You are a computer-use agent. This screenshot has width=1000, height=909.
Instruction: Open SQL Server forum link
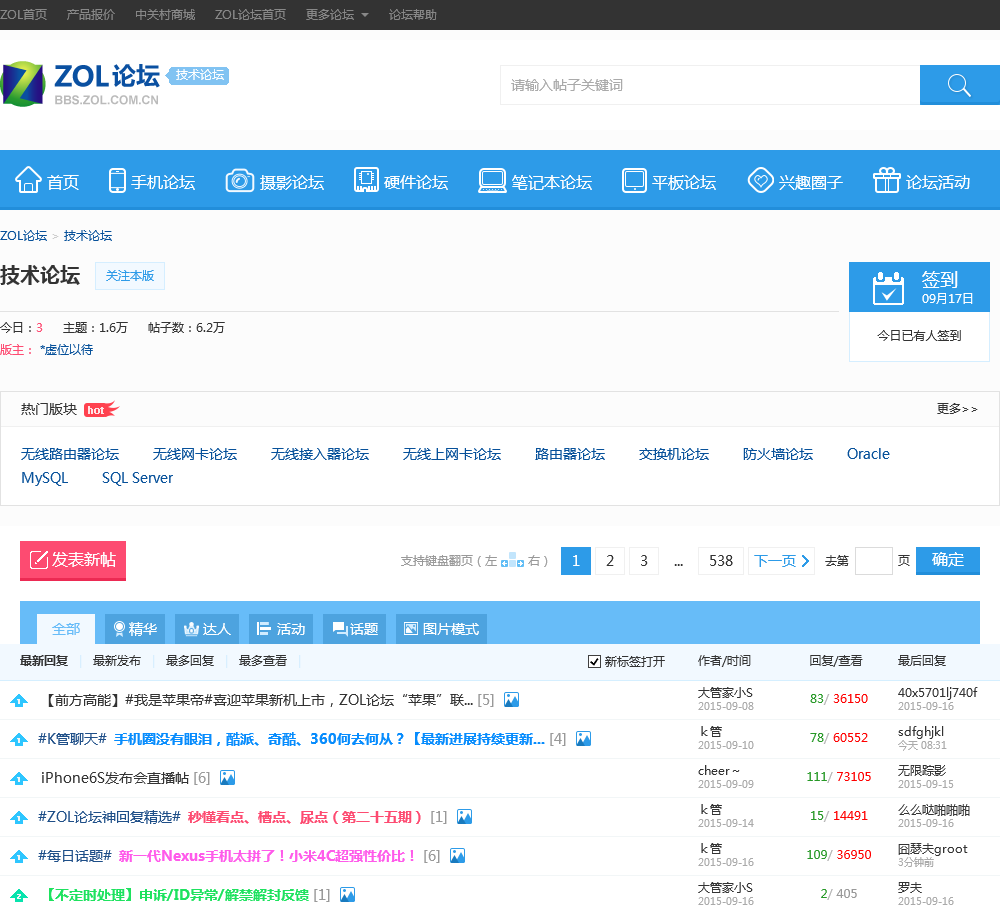pos(137,478)
